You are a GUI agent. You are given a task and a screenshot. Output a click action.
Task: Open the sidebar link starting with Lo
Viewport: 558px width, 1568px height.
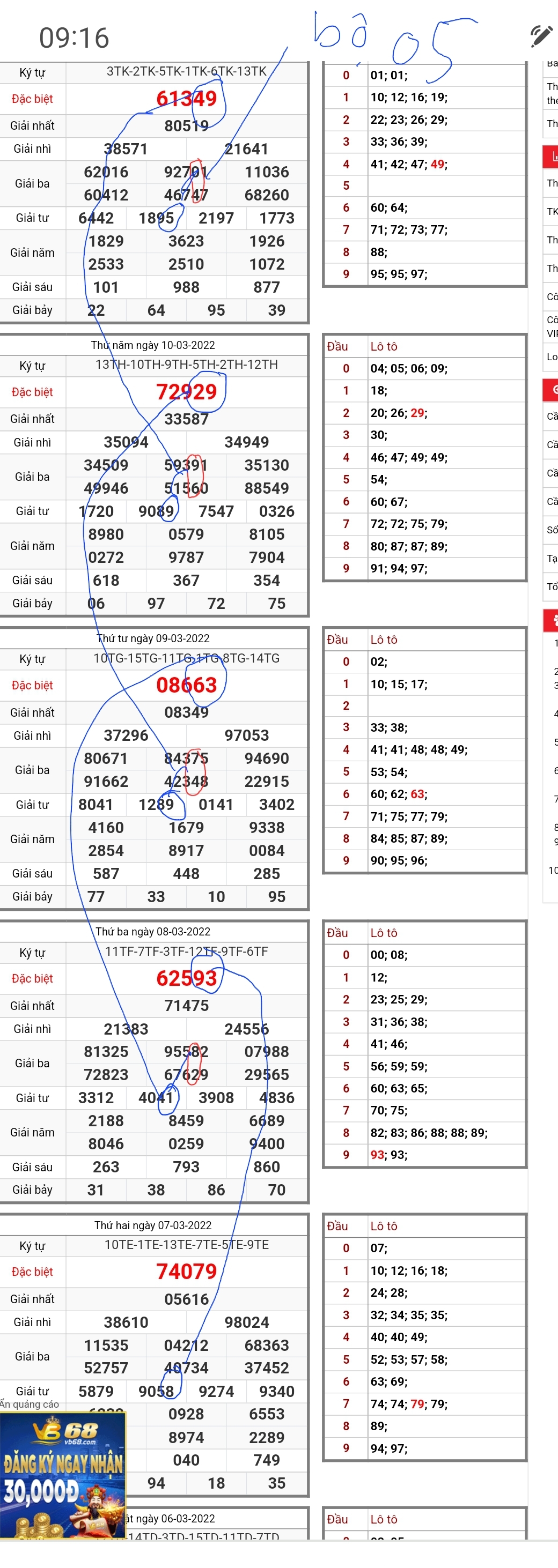coord(552,356)
